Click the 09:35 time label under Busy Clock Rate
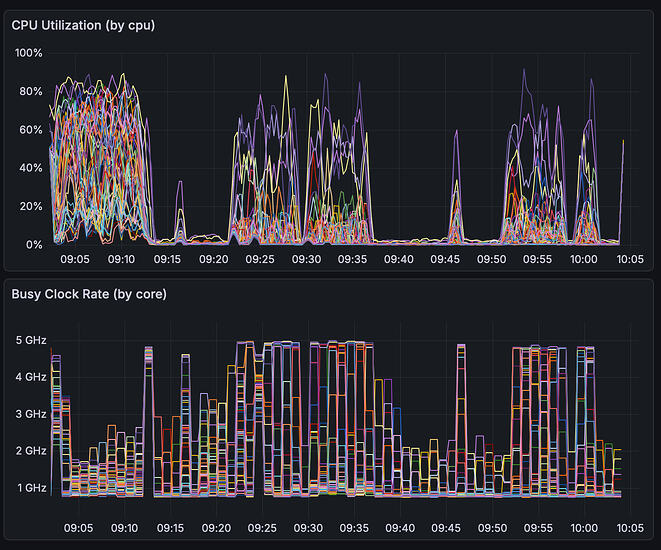Viewport: 661px width, 550px height. point(354,528)
